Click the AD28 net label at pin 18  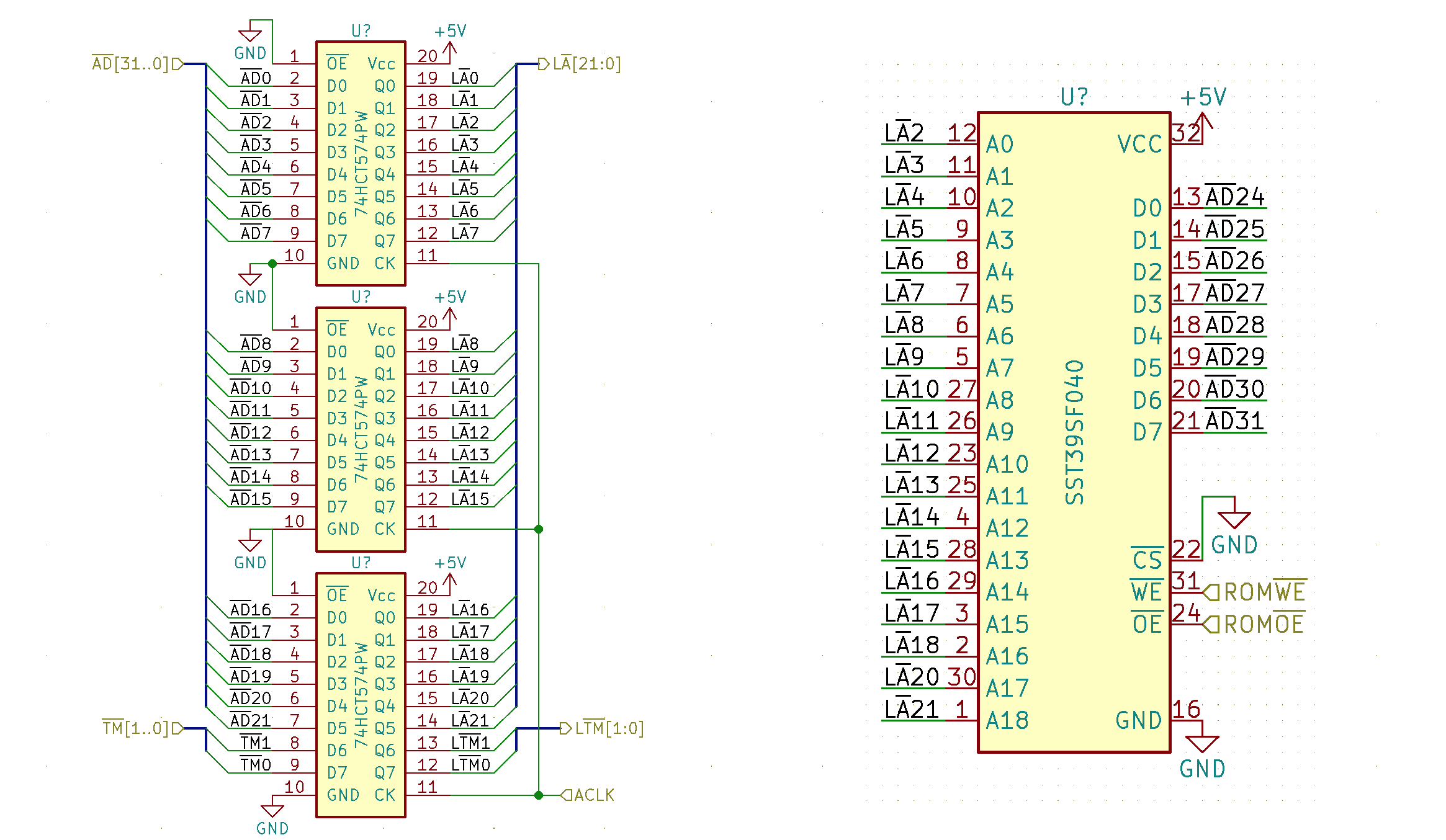tap(1235, 324)
